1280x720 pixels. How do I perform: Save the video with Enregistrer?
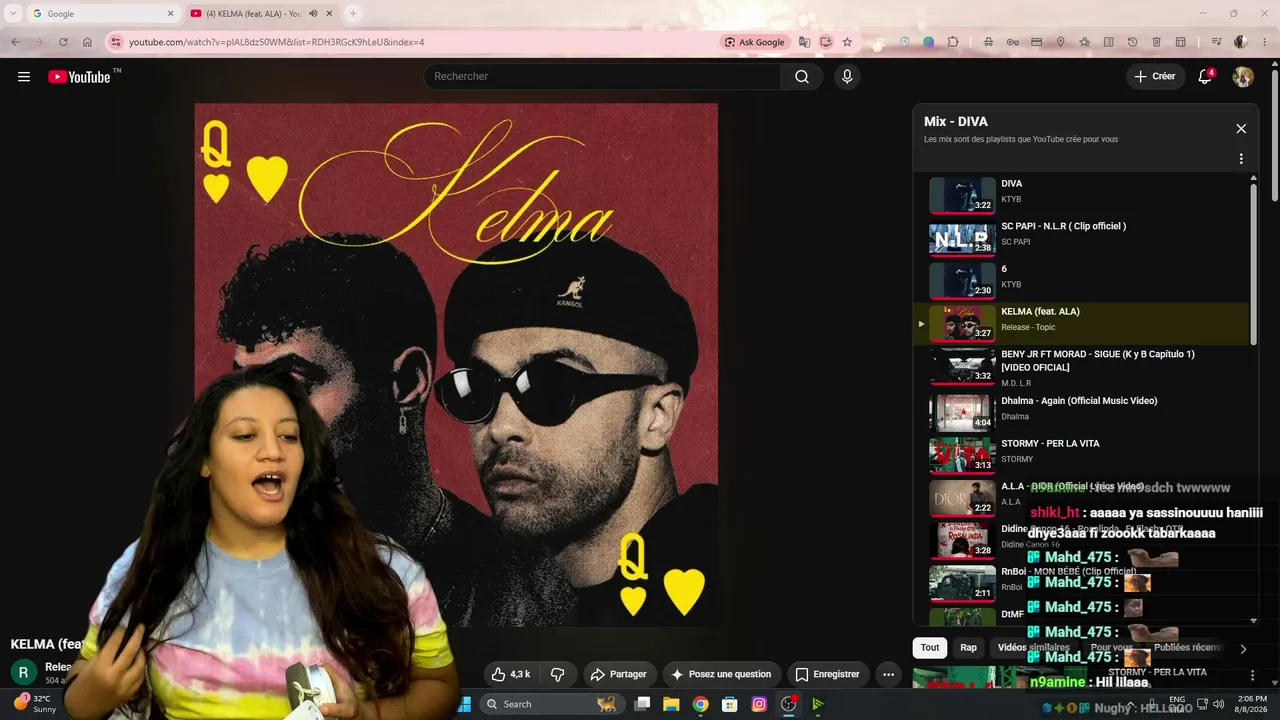pos(827,674)
